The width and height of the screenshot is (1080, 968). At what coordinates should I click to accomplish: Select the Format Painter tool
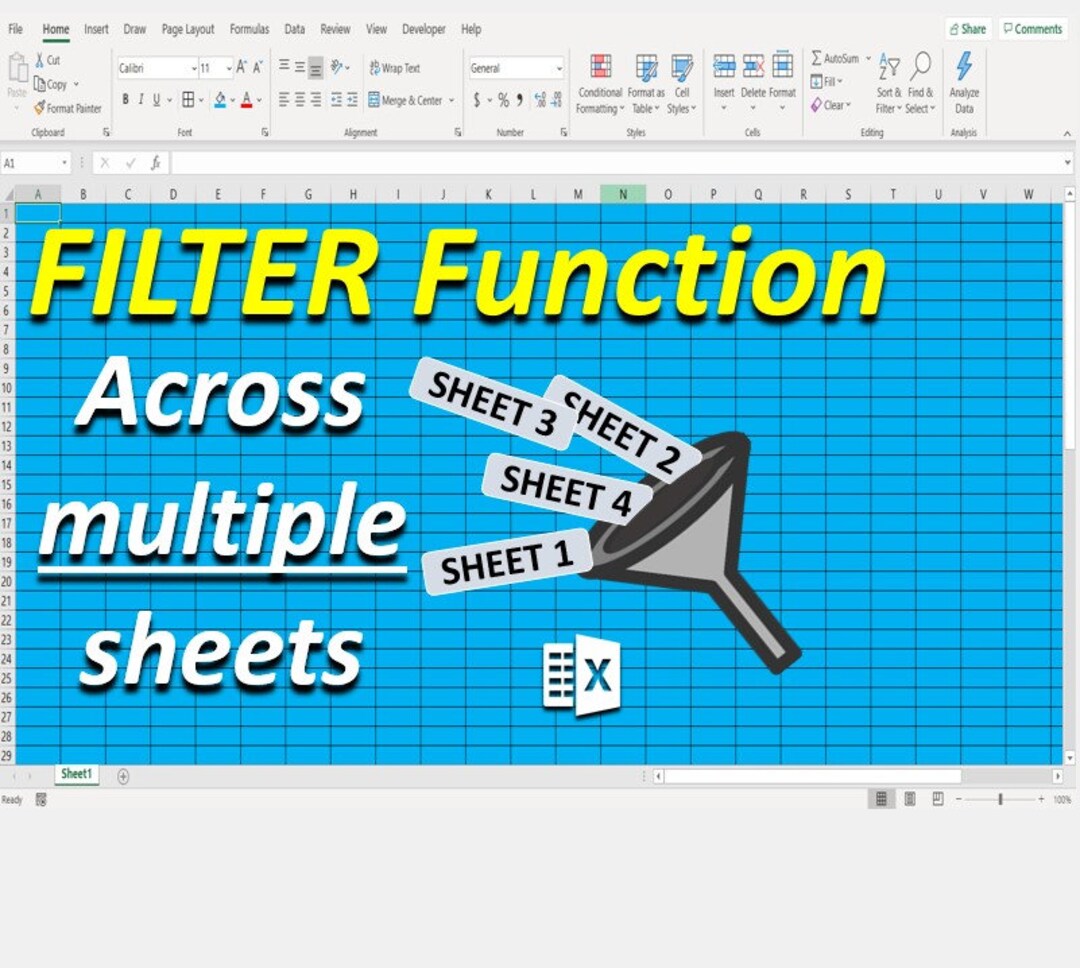tap(68, 108)
